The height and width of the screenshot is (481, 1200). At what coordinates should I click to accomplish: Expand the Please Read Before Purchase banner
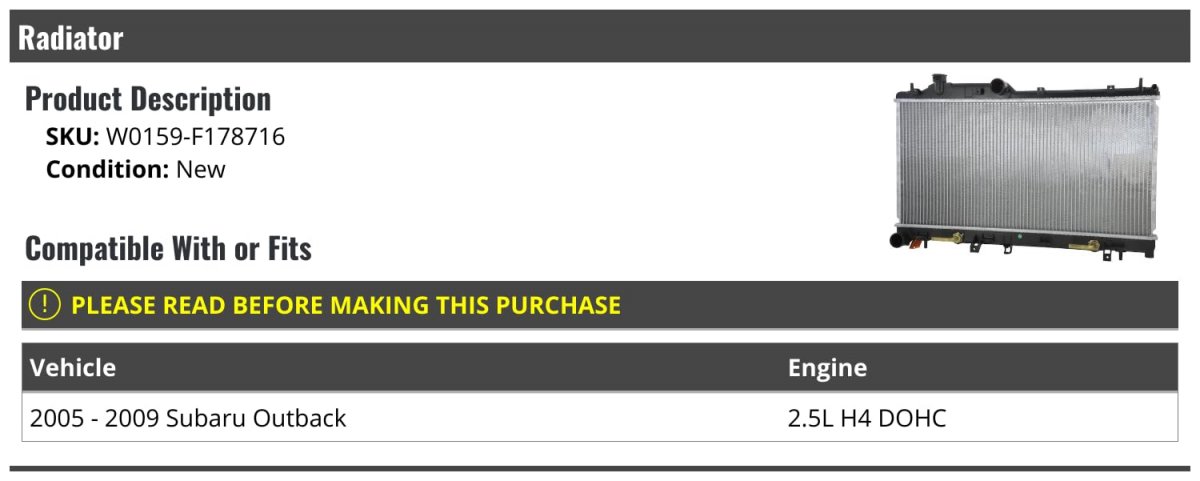tap(600, 305)
